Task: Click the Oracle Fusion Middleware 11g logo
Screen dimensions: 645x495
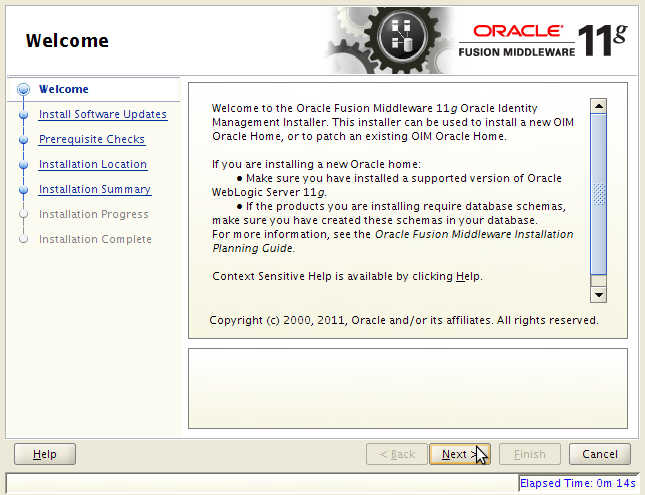Action: click(545, 38)
